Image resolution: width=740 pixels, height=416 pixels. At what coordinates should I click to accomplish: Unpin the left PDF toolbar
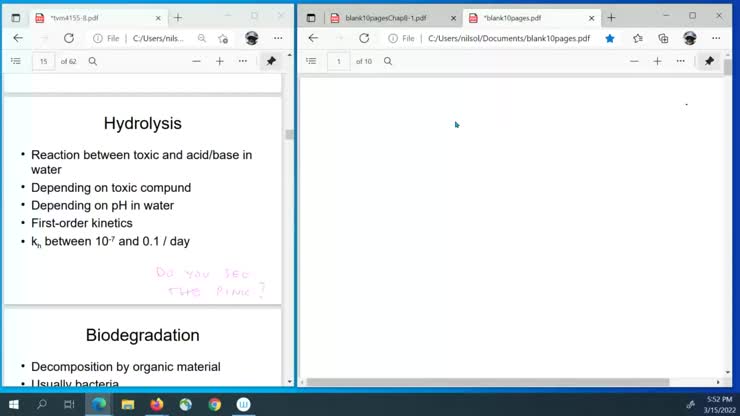click(271, 61)
